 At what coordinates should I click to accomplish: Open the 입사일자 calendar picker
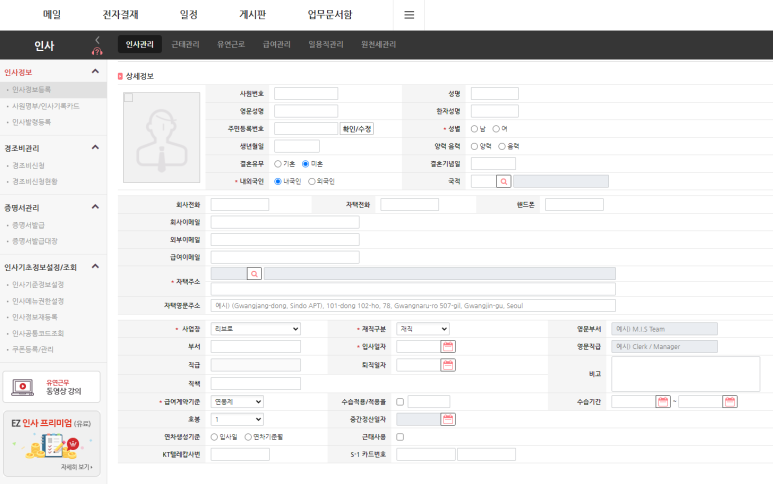click(x=448, y=346)
